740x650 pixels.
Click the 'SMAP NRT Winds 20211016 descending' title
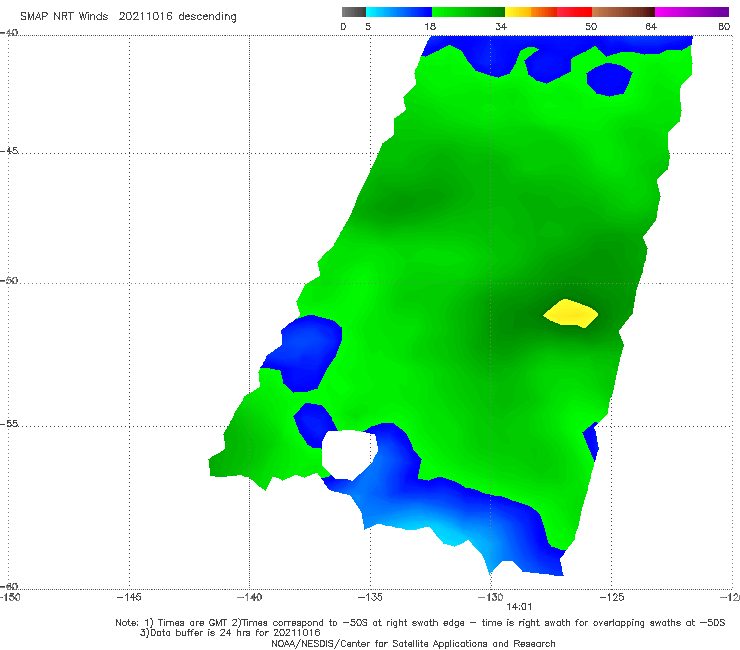(128, 16)
